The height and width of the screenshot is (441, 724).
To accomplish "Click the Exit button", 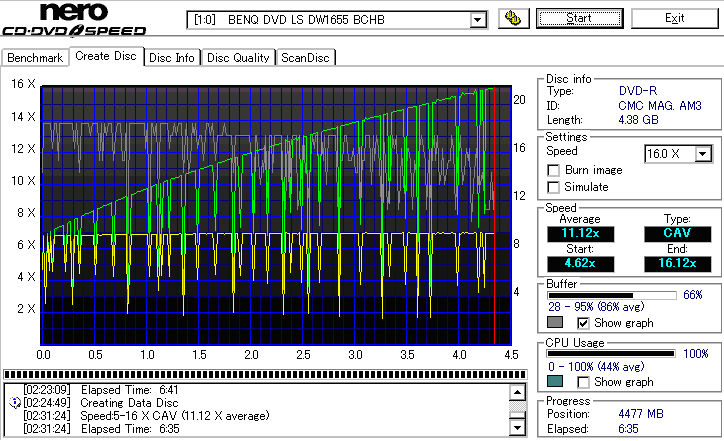I will [675, 18].
